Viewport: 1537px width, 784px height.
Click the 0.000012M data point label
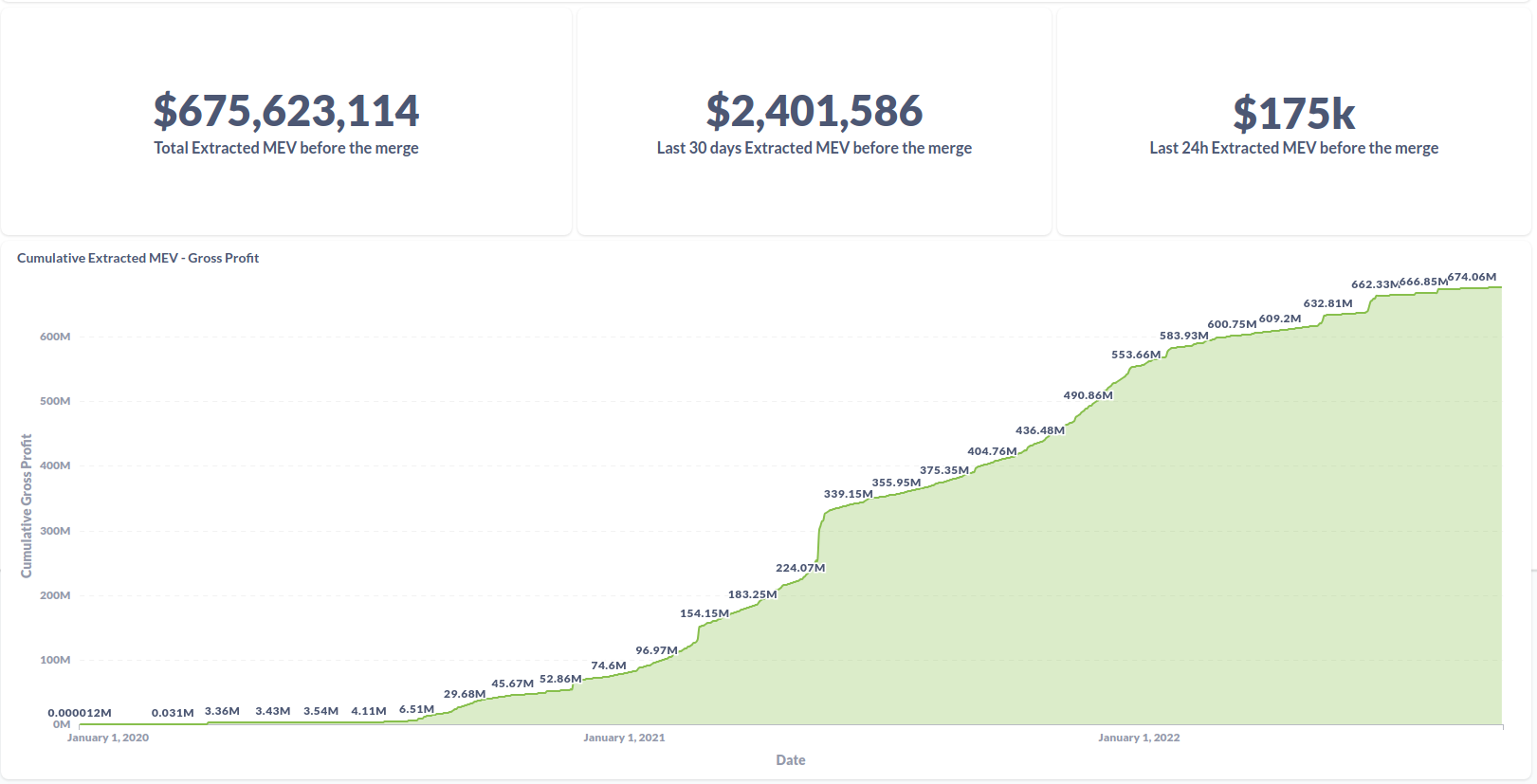80,713
